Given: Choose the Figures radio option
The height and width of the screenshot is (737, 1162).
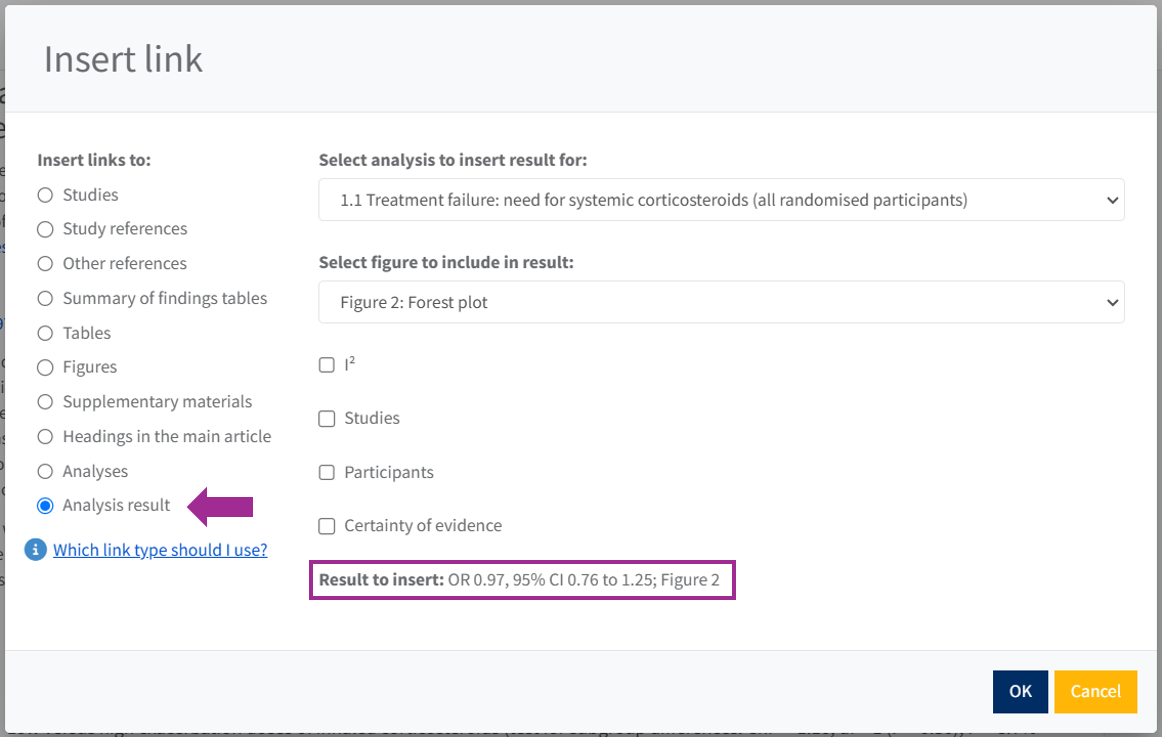Looking at the screenshot, I should tap(45, 367).
